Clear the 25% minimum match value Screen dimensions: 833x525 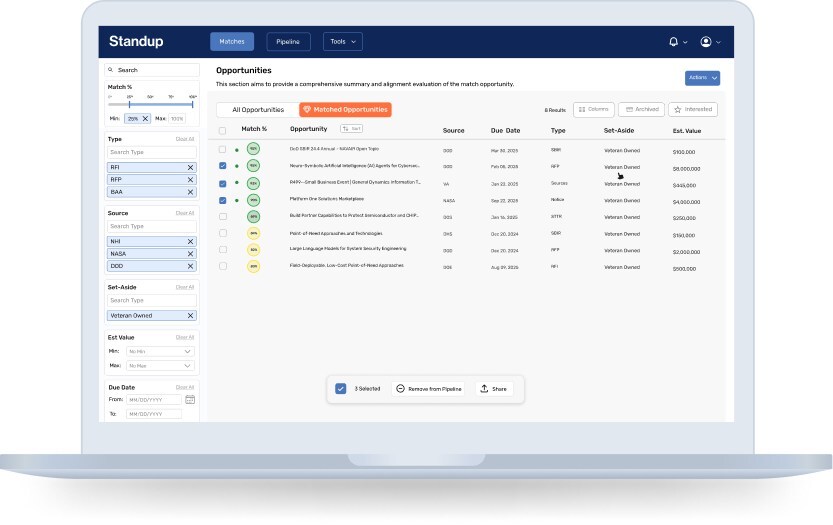coord(145,118)
